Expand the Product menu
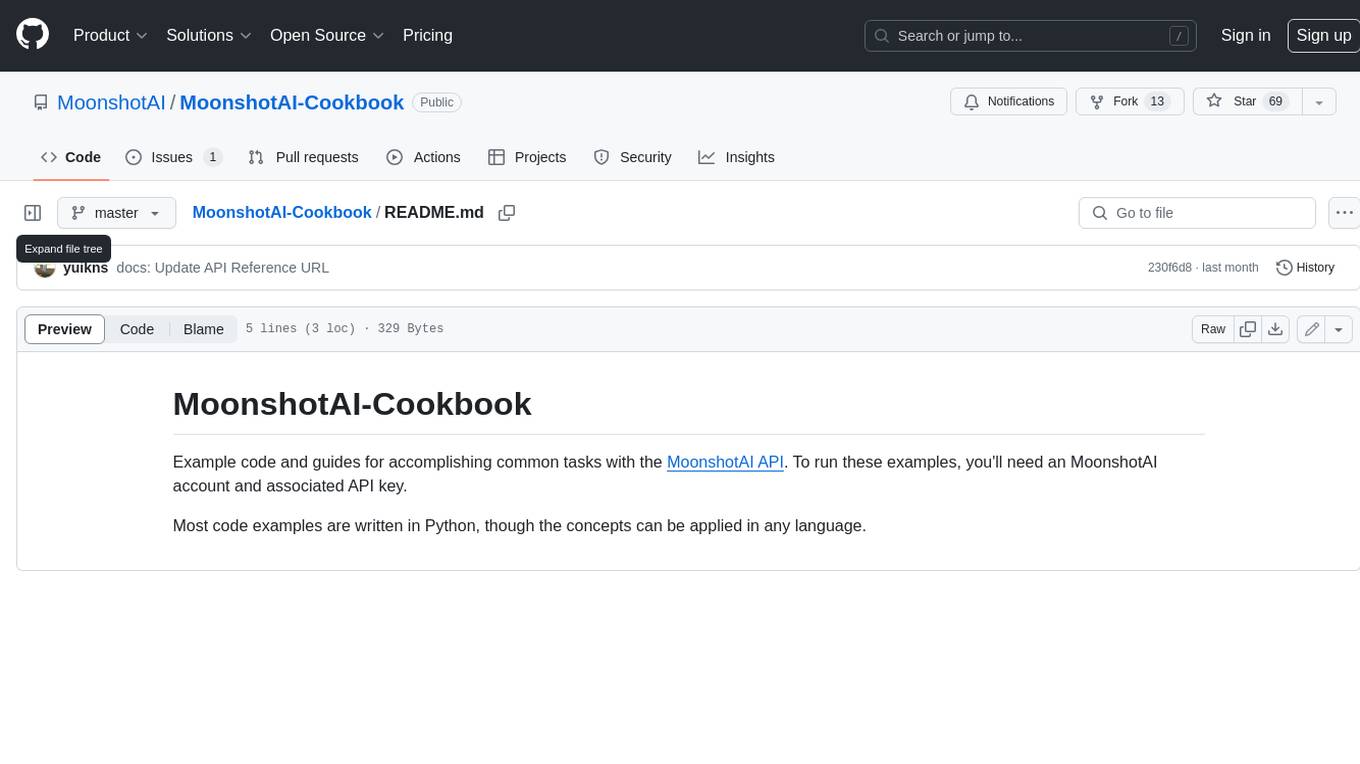1360x764 pixels. [110, 35]
